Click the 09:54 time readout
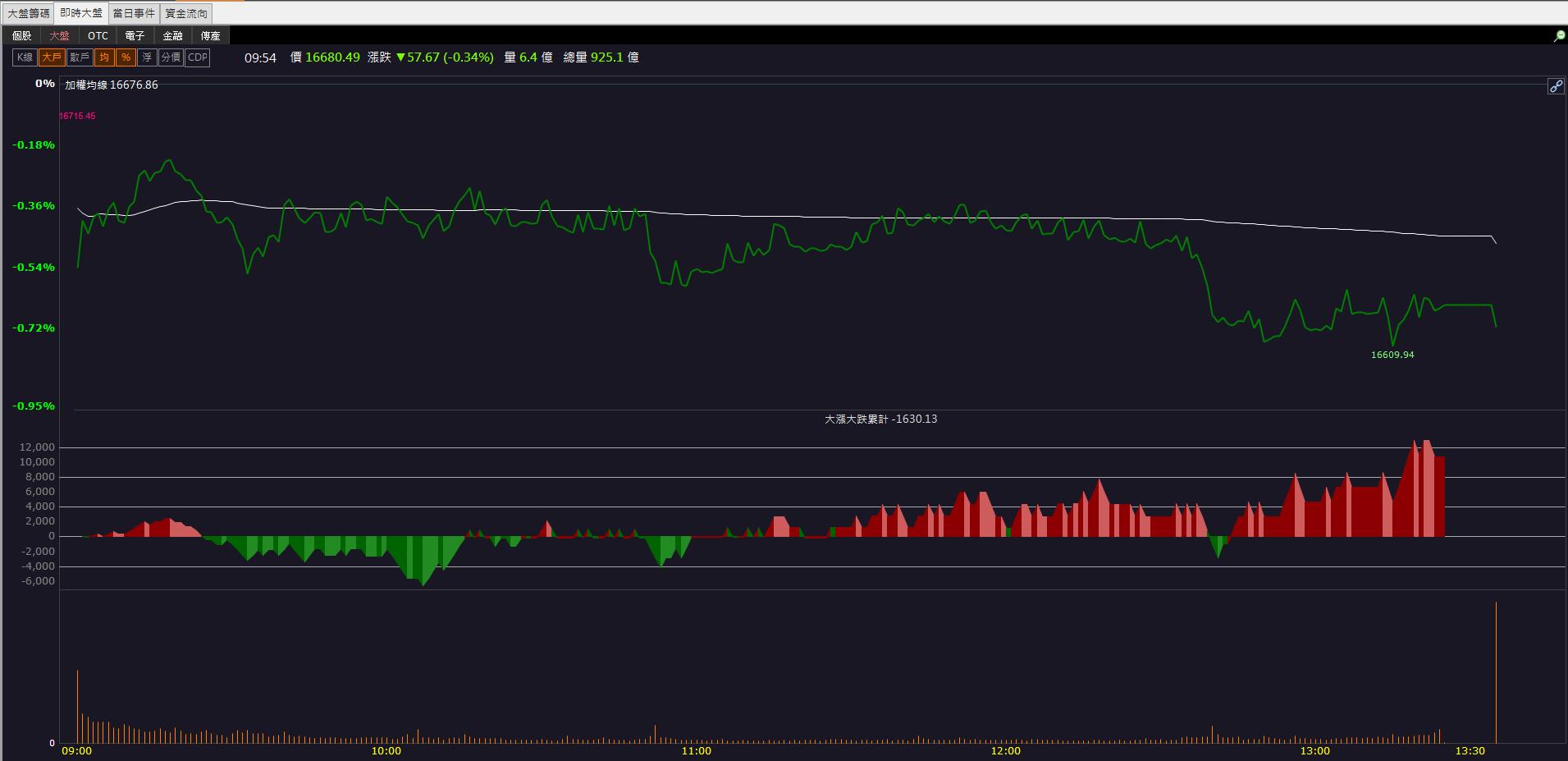Screen dimensions: 1568x761 (261, 57)
